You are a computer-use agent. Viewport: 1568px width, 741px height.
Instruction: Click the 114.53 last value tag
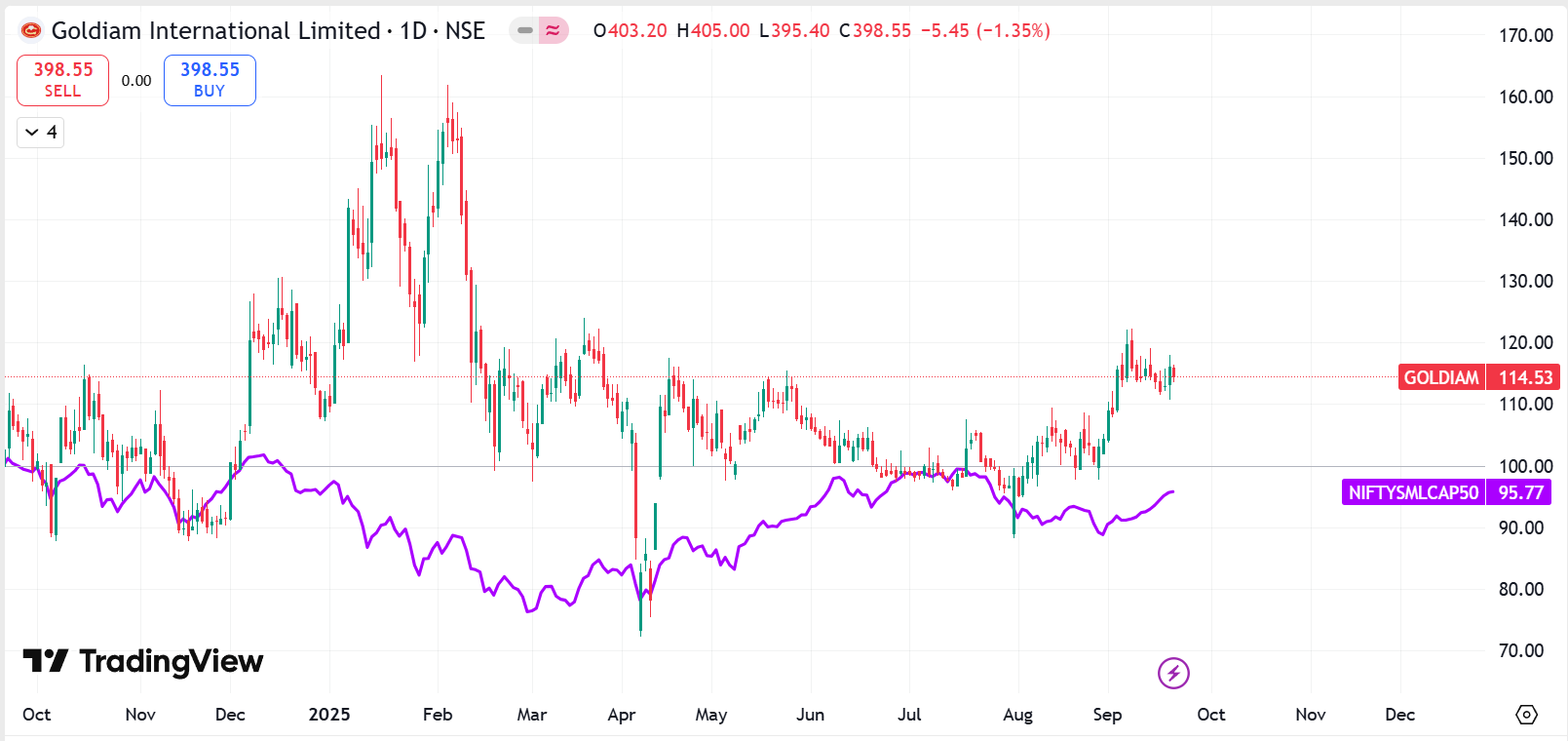1525,377
